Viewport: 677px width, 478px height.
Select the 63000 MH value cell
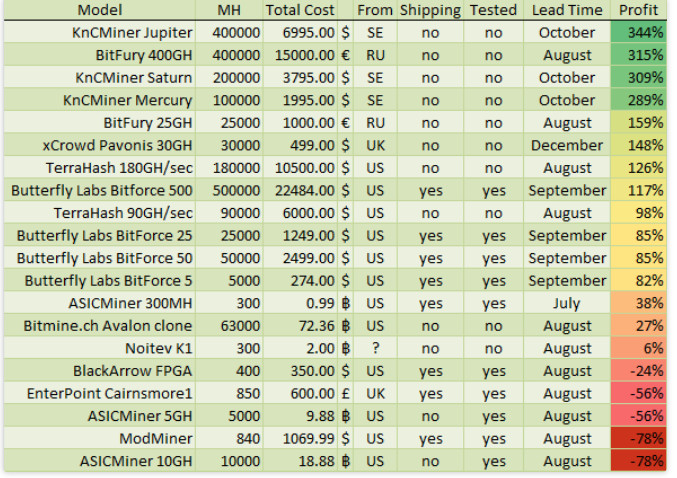pyautogui.click(x=229, y=326)
